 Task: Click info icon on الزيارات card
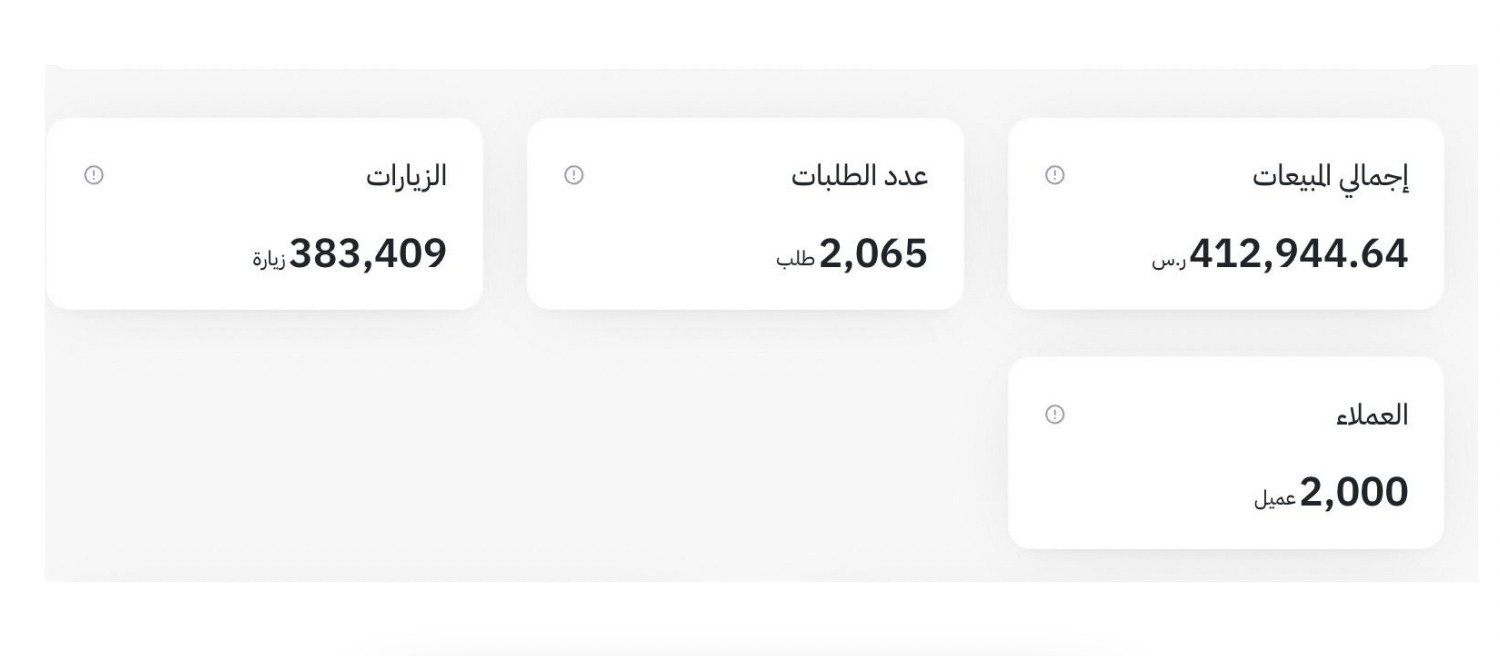[x=94, y=175]
